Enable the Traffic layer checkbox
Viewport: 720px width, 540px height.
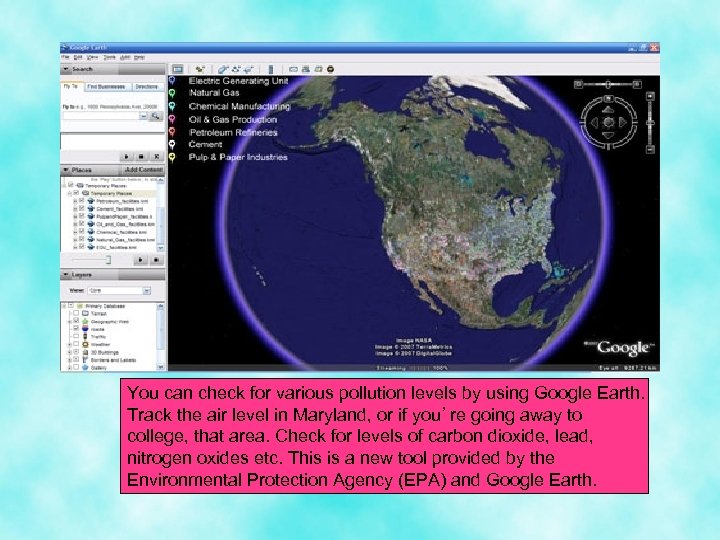click(x=76, y=337)
